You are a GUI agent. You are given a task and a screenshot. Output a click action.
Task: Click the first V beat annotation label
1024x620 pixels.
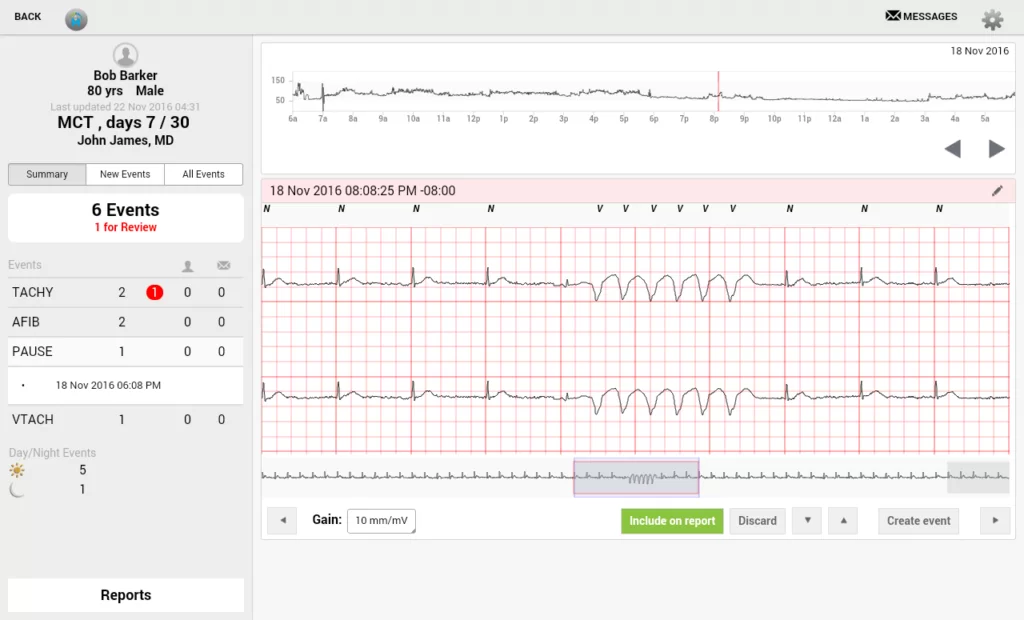point(600,209)
